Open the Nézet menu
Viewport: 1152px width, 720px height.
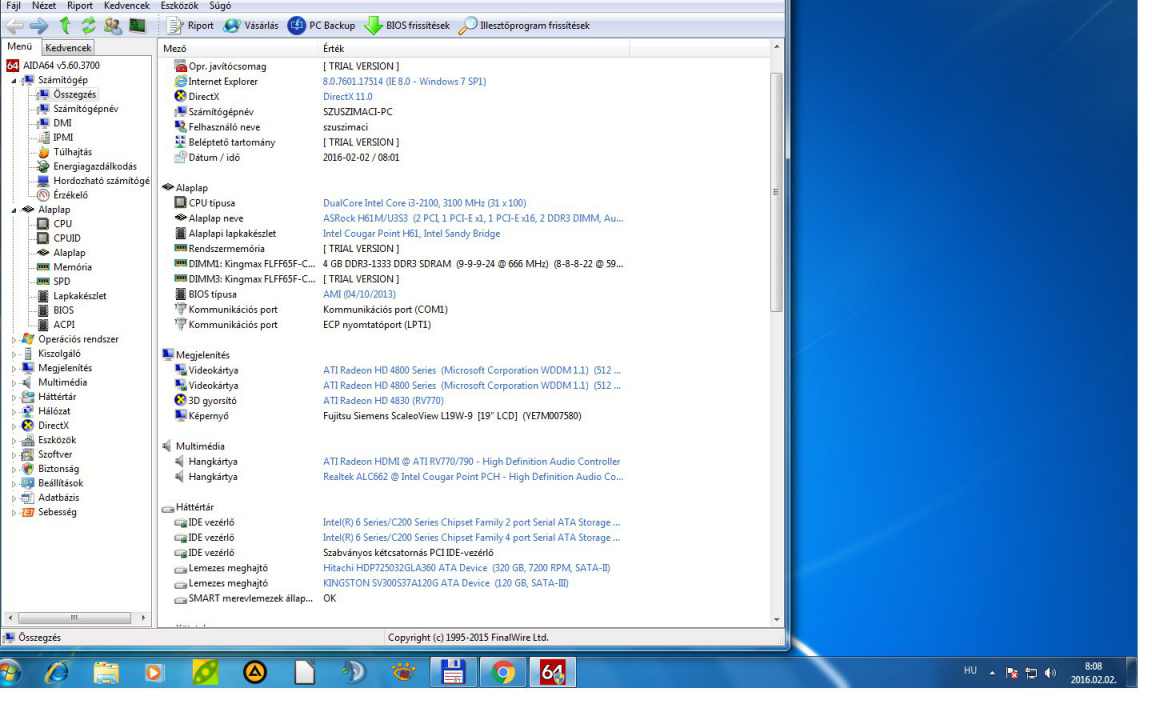pyautogui.click(x=44, y=5)
